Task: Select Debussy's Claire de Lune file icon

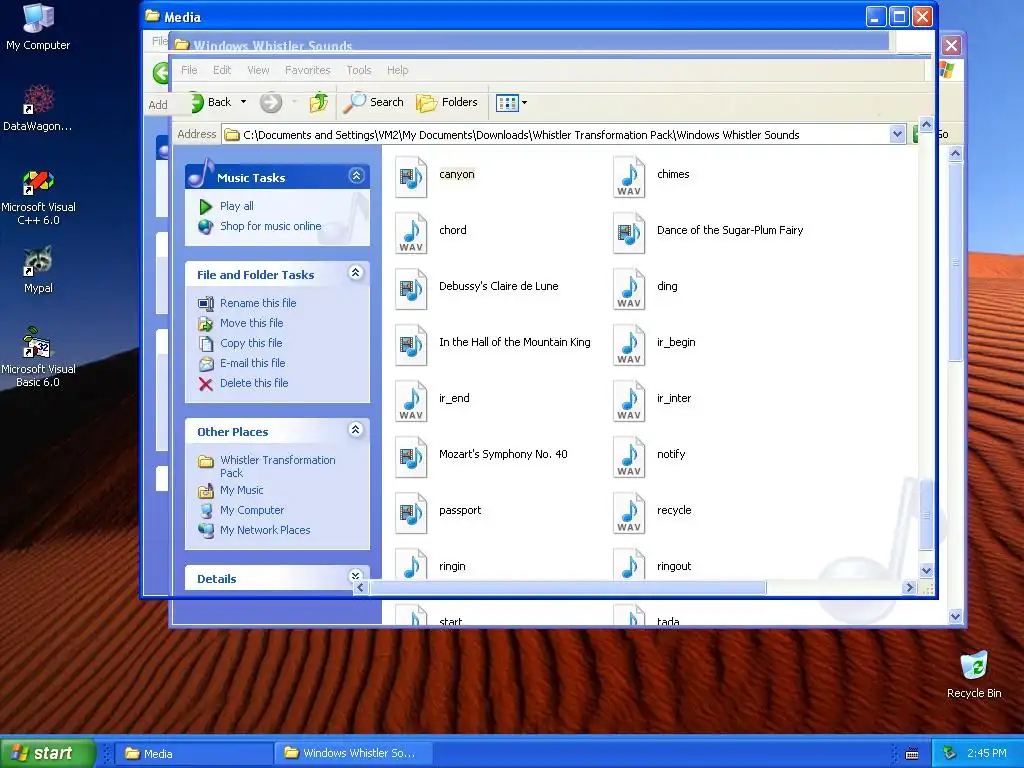Action: tap(411, 289)
